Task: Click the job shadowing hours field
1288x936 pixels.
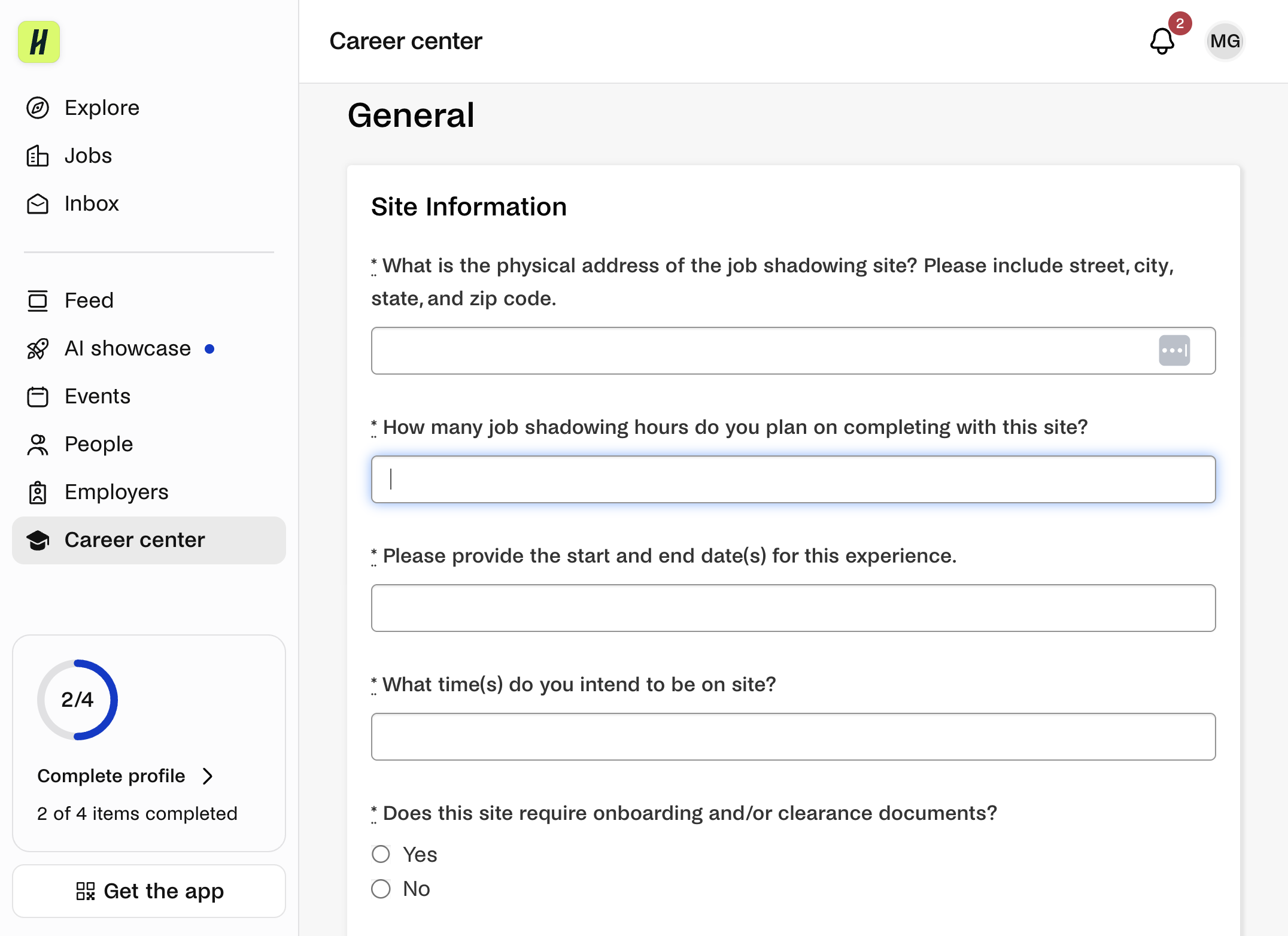Action: click(793, 479)
